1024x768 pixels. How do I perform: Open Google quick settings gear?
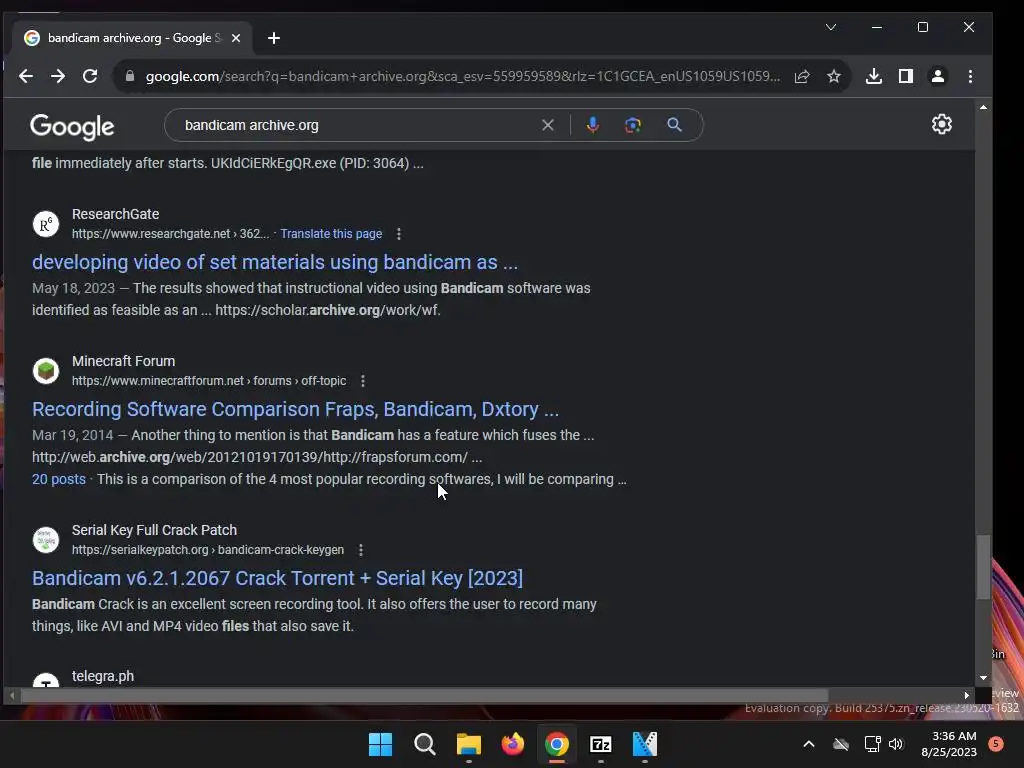tap(942, 124)
